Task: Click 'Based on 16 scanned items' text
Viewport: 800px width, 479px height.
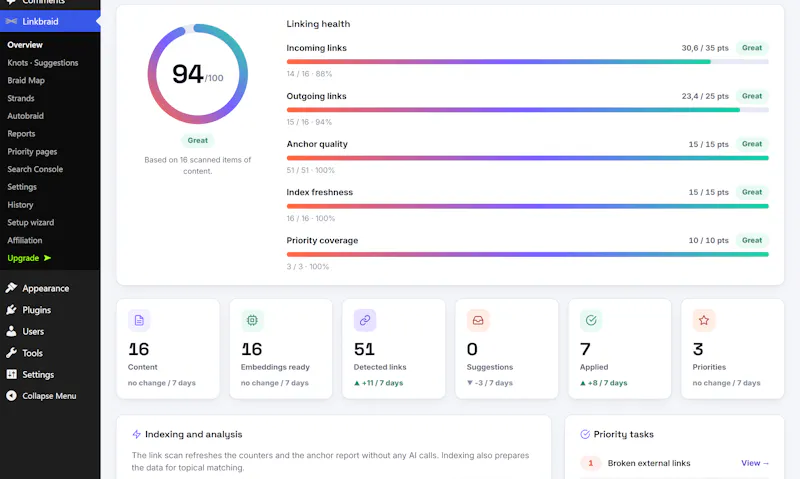Action: click(x=197, y=165)
